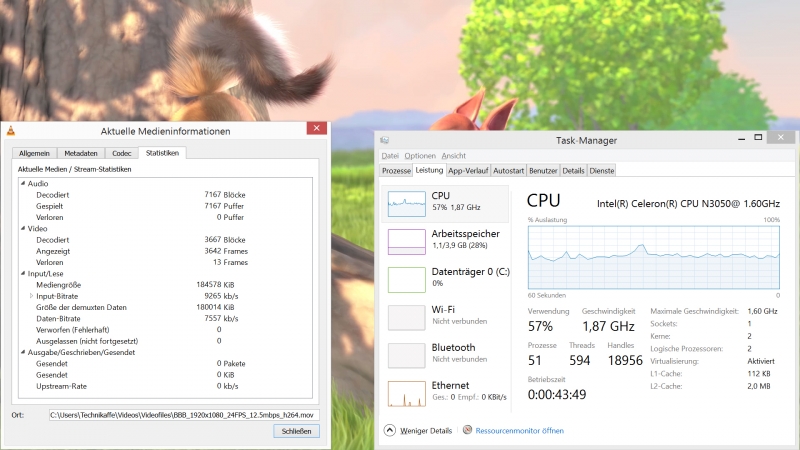Click the Ort file path field

pyautogui.click(x=184, y=415)
